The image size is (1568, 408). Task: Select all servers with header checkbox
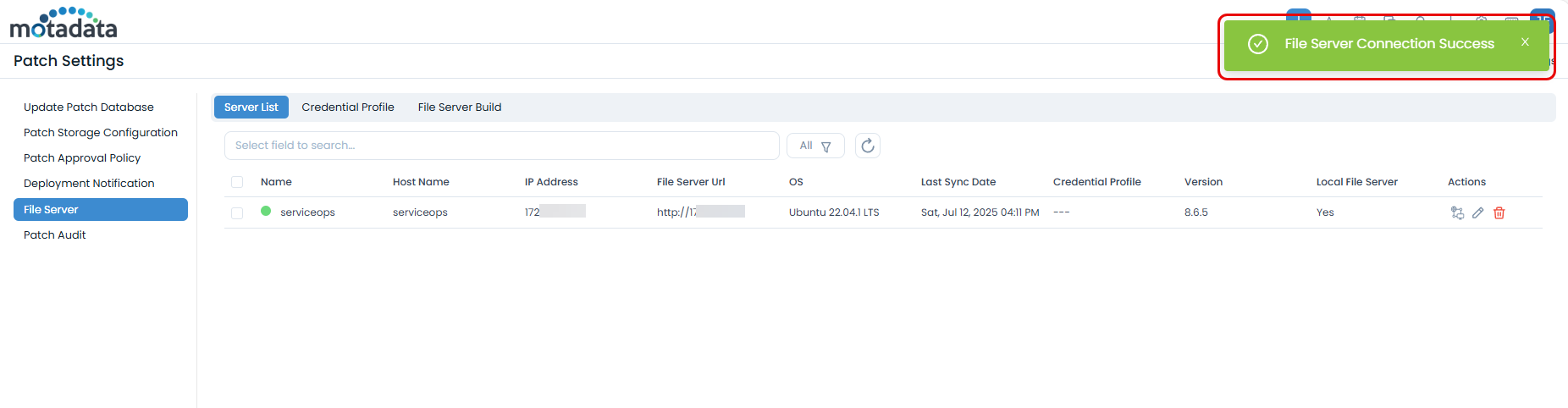point(237,182)
